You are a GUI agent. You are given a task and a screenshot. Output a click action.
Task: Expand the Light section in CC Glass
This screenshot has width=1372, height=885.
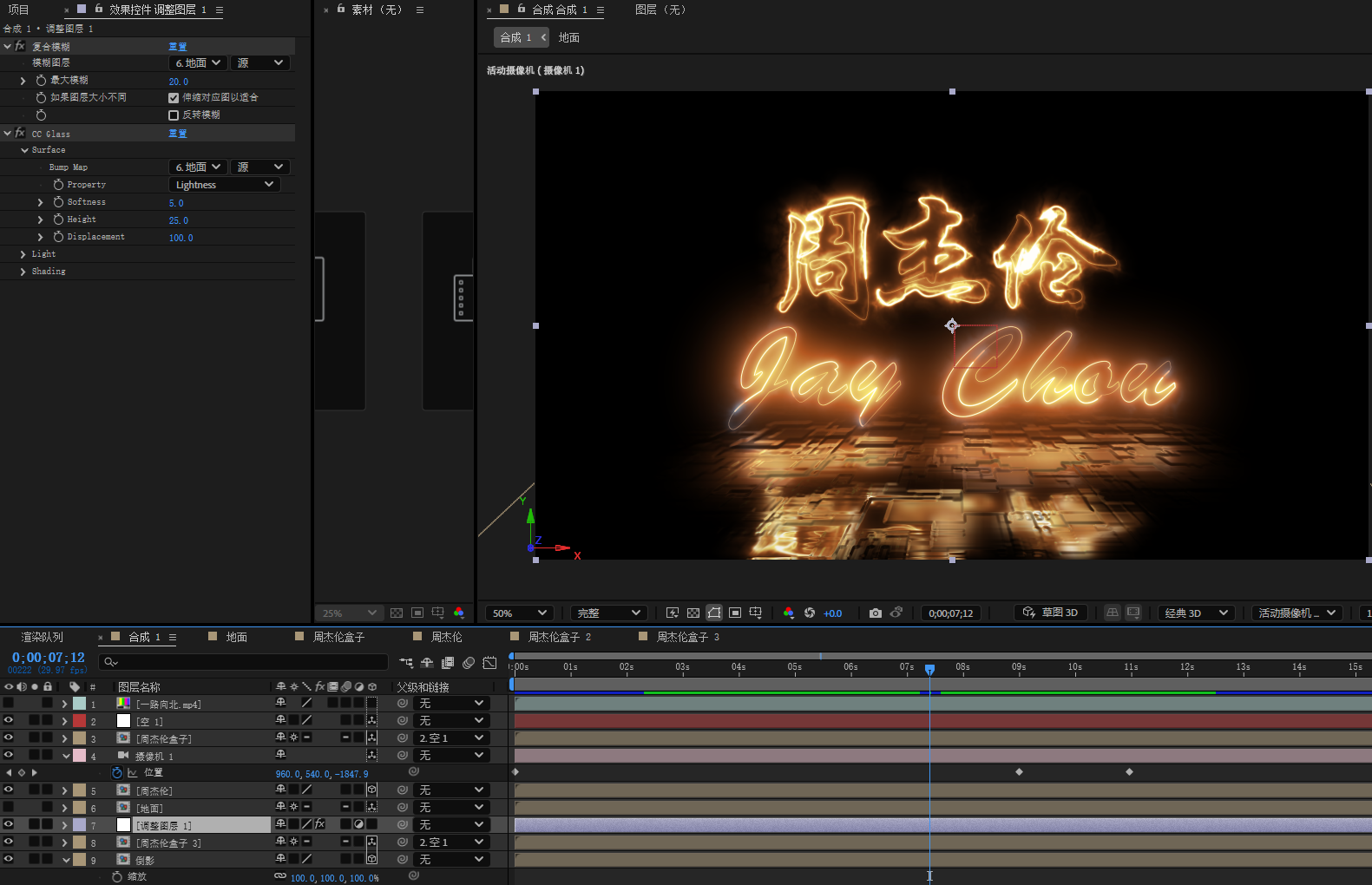coord(23,254)
